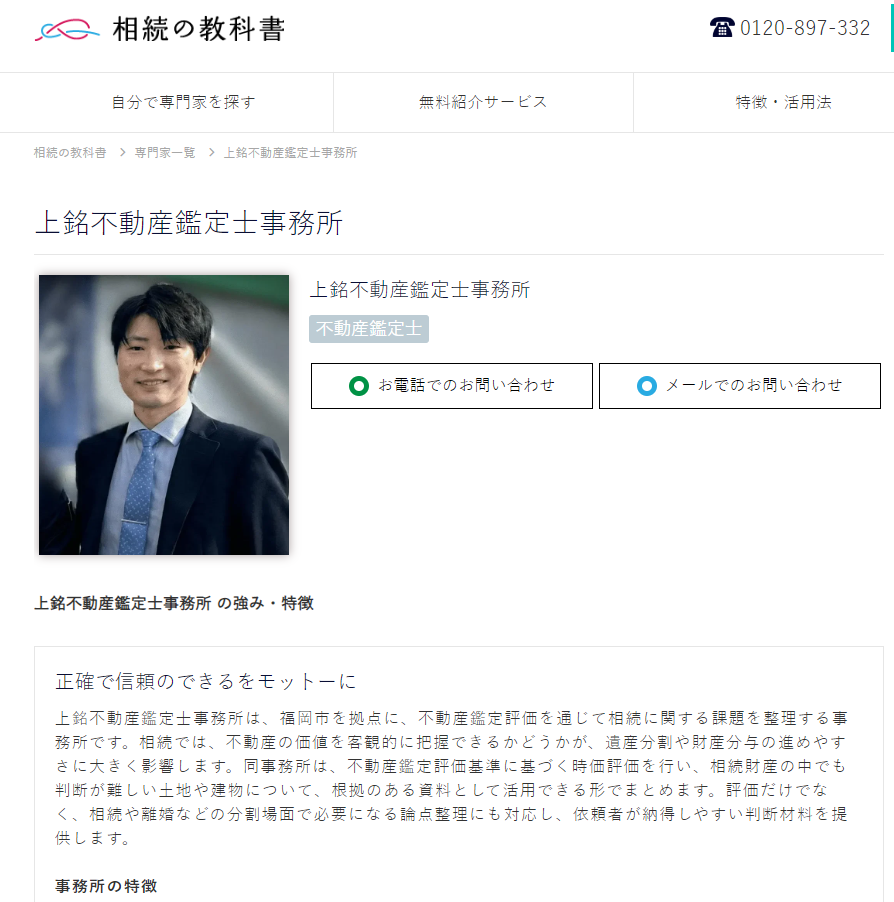Click the green circle icon for phone inquiry

click(359, 385)
